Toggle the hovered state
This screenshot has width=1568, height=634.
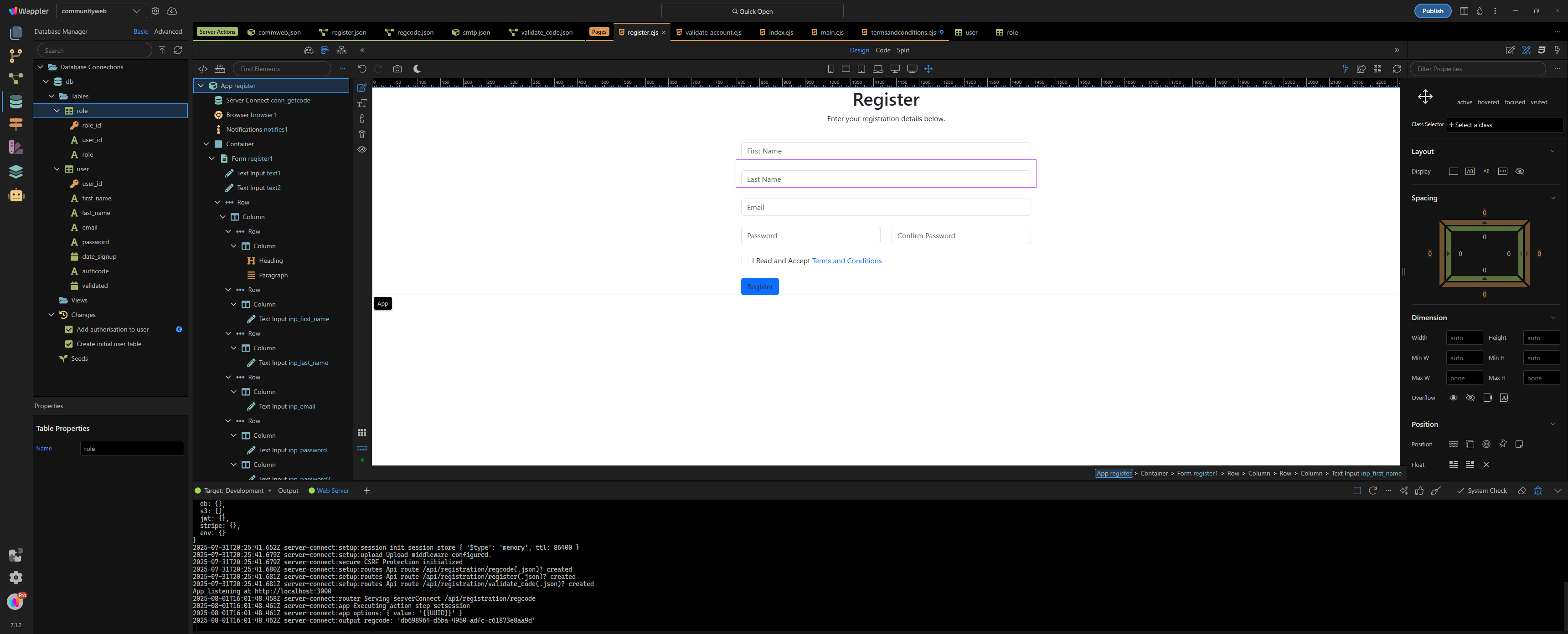pos(1488,102)
